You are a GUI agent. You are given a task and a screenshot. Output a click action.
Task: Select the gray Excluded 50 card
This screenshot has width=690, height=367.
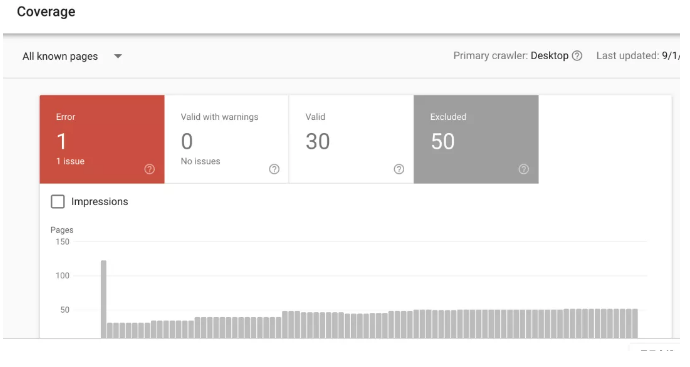tap(476, 139)
